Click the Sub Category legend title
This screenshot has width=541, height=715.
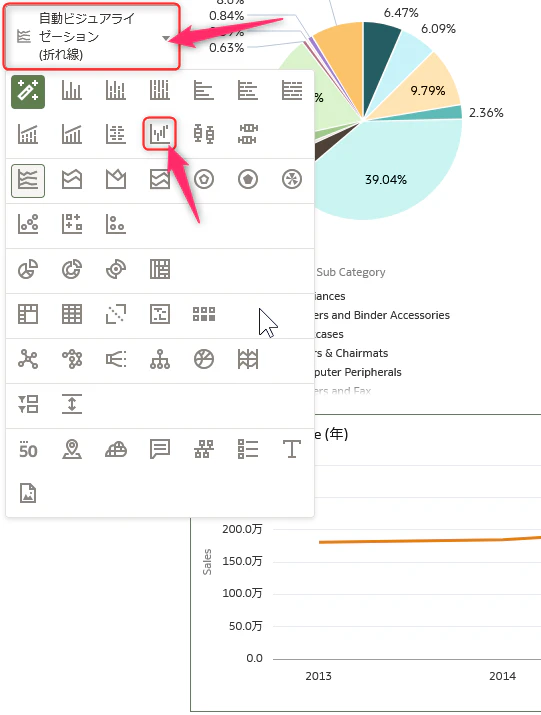[351, 272]
